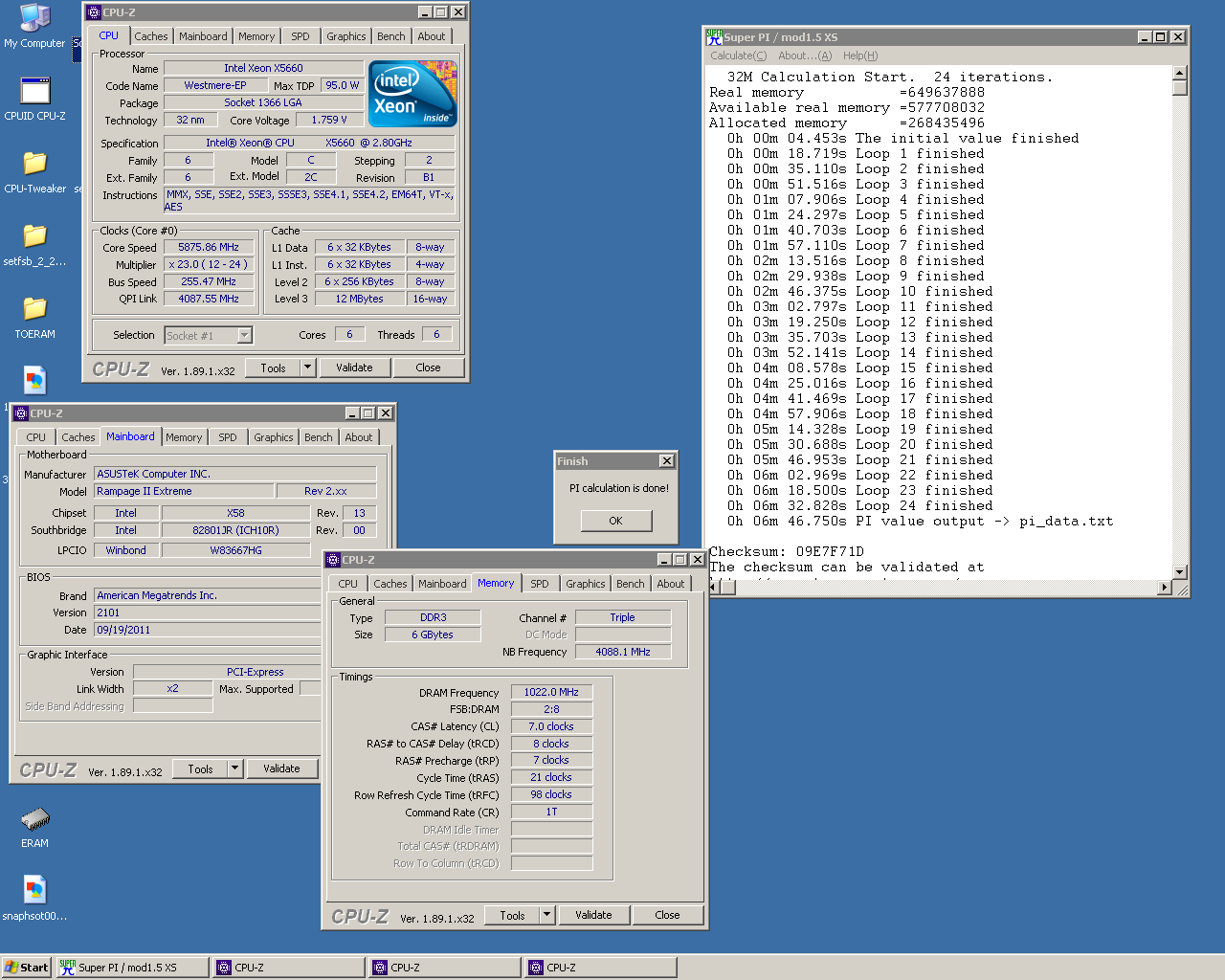Click the Super PI title bar icon
Viewport: 1225px width, 980px height.
[714, 36]
